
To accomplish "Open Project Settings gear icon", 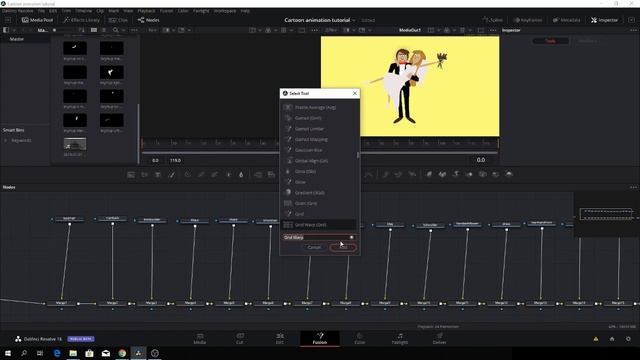I will (x=628, y=339).
